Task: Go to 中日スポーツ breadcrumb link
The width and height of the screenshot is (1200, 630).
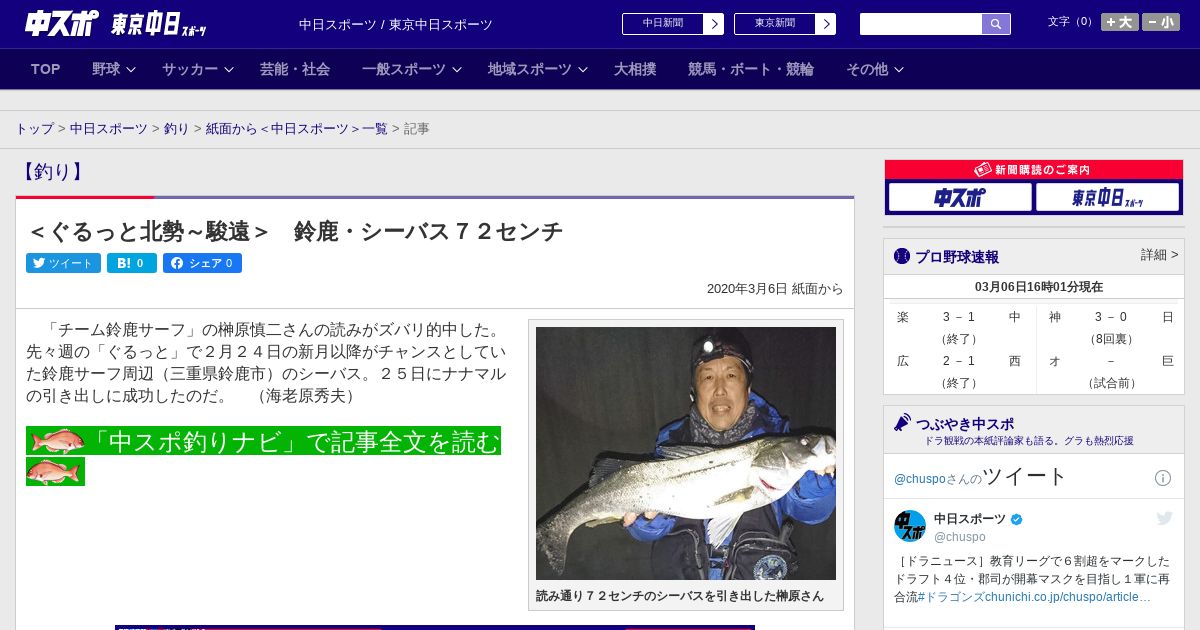Action: [108, 129]
